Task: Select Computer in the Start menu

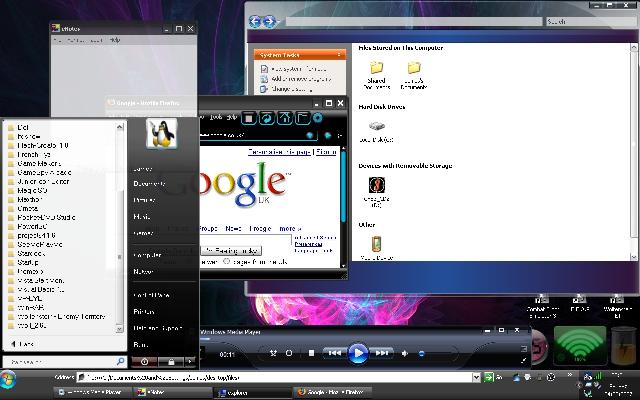Action: point(147,255)
